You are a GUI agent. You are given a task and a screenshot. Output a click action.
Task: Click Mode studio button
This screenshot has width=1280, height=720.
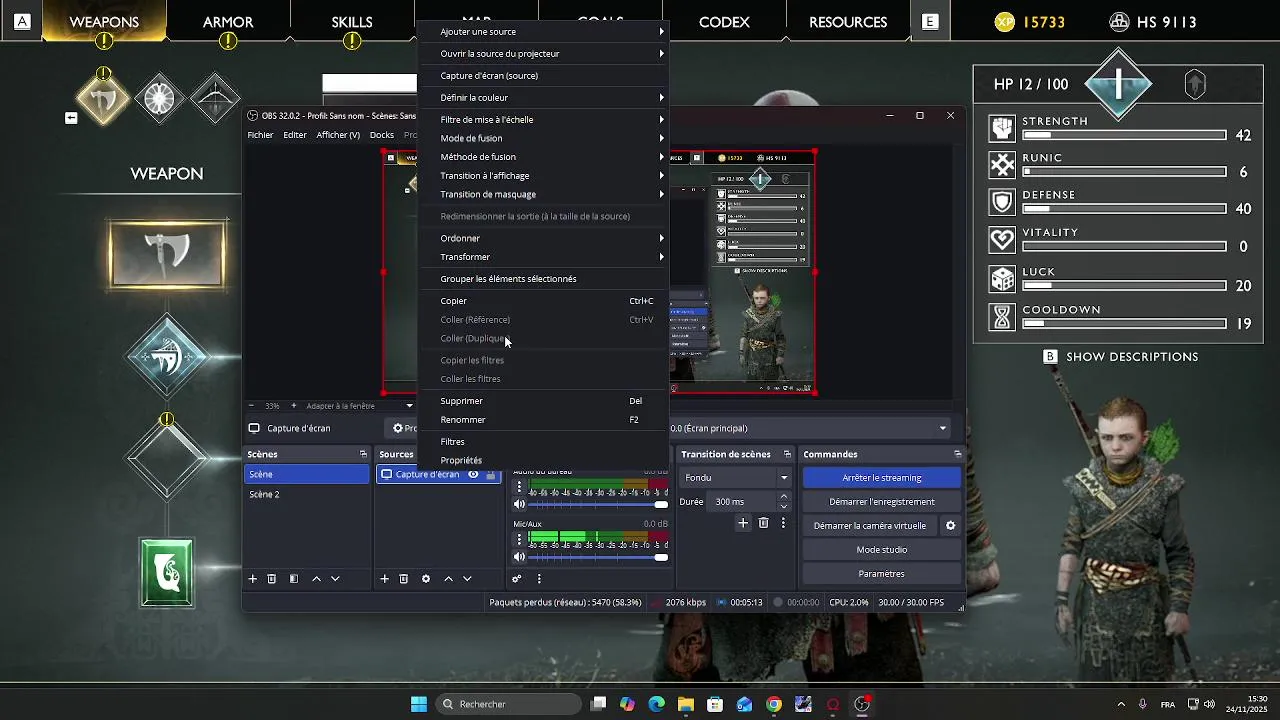(882, 550)
